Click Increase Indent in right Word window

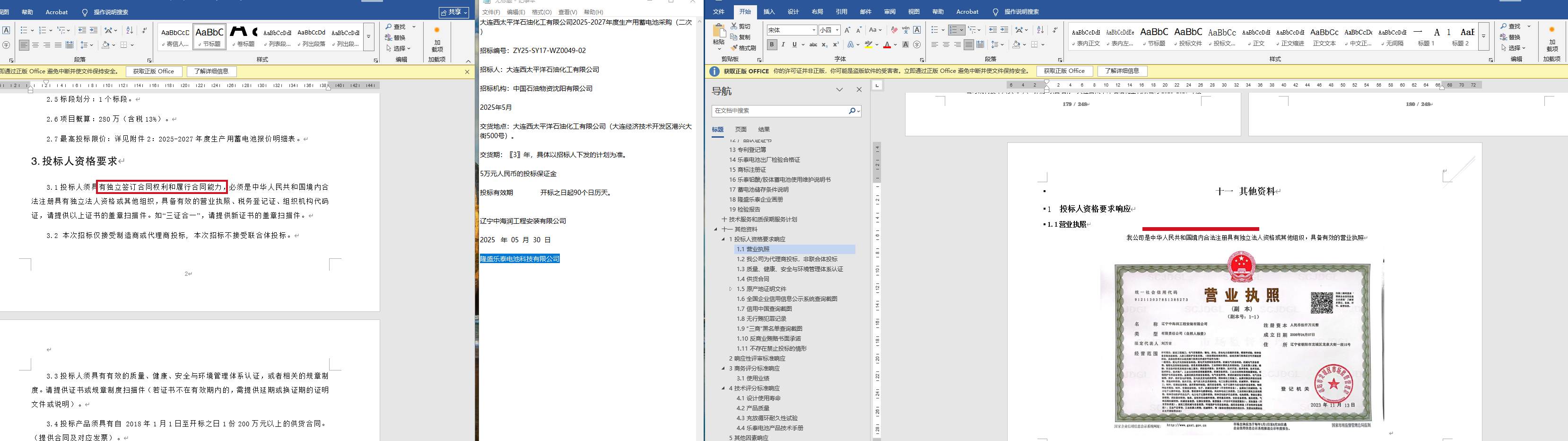coord(1004,30)
